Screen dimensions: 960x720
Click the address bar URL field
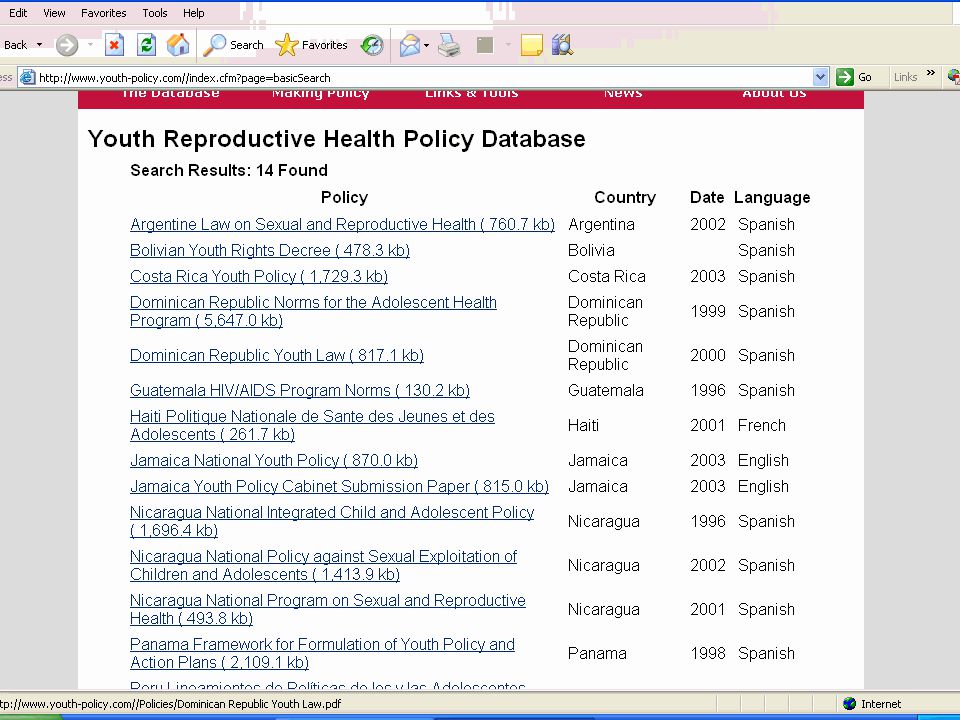(x=425, y=77)
